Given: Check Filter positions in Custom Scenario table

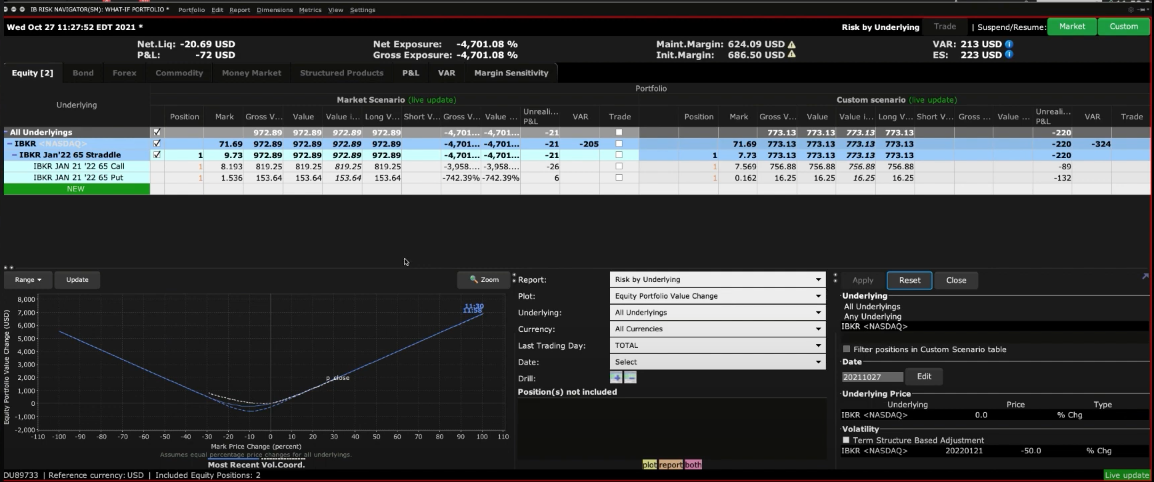Looking at the screenshot, I should click(847, 349).
